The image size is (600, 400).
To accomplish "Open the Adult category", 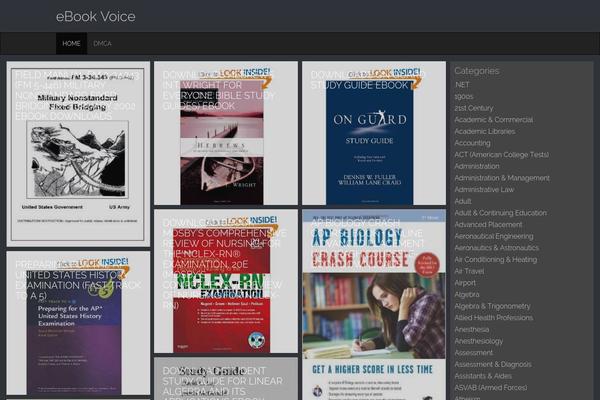I will pyautogui.click(x=463, y=201).
